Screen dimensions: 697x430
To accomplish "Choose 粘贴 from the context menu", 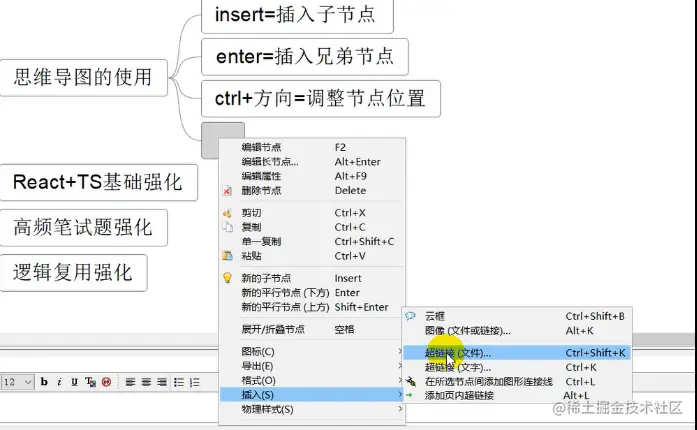I will tap(312, 256).
